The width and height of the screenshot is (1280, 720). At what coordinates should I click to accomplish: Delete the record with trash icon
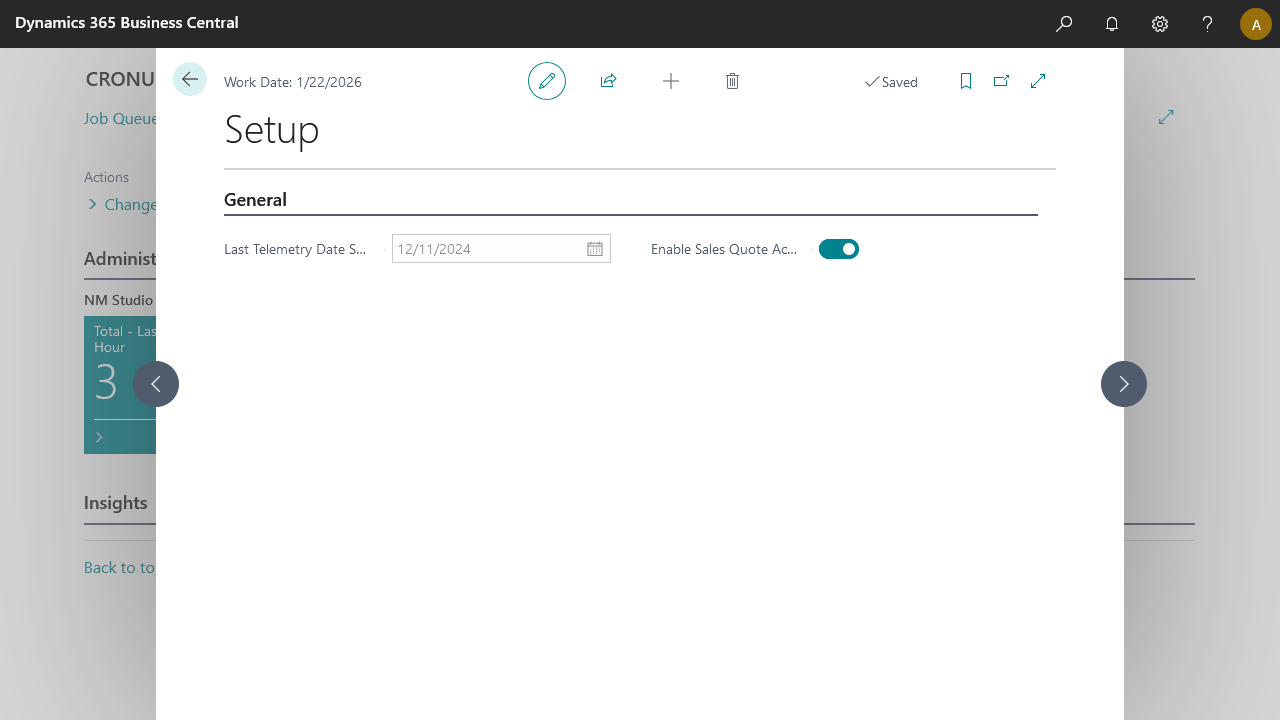[732, 81]
